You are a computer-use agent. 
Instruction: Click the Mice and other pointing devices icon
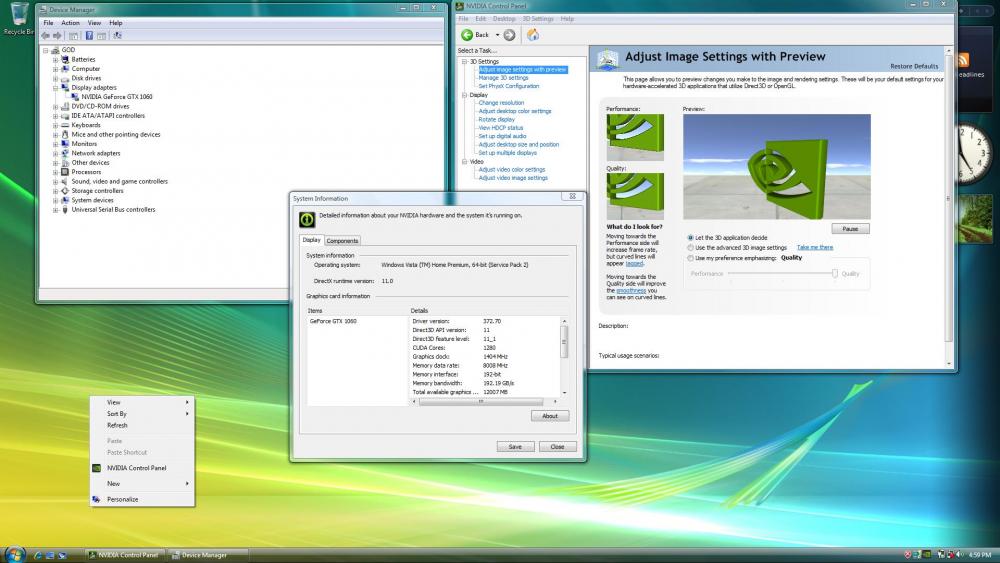65,135
